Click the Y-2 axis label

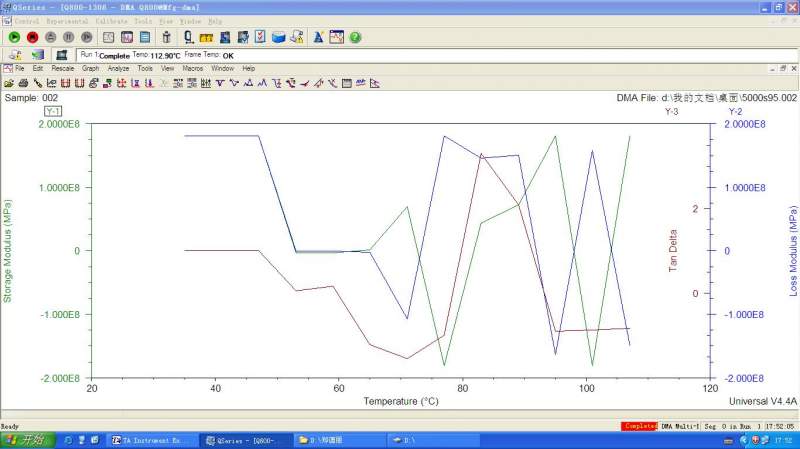coord(735,112)
